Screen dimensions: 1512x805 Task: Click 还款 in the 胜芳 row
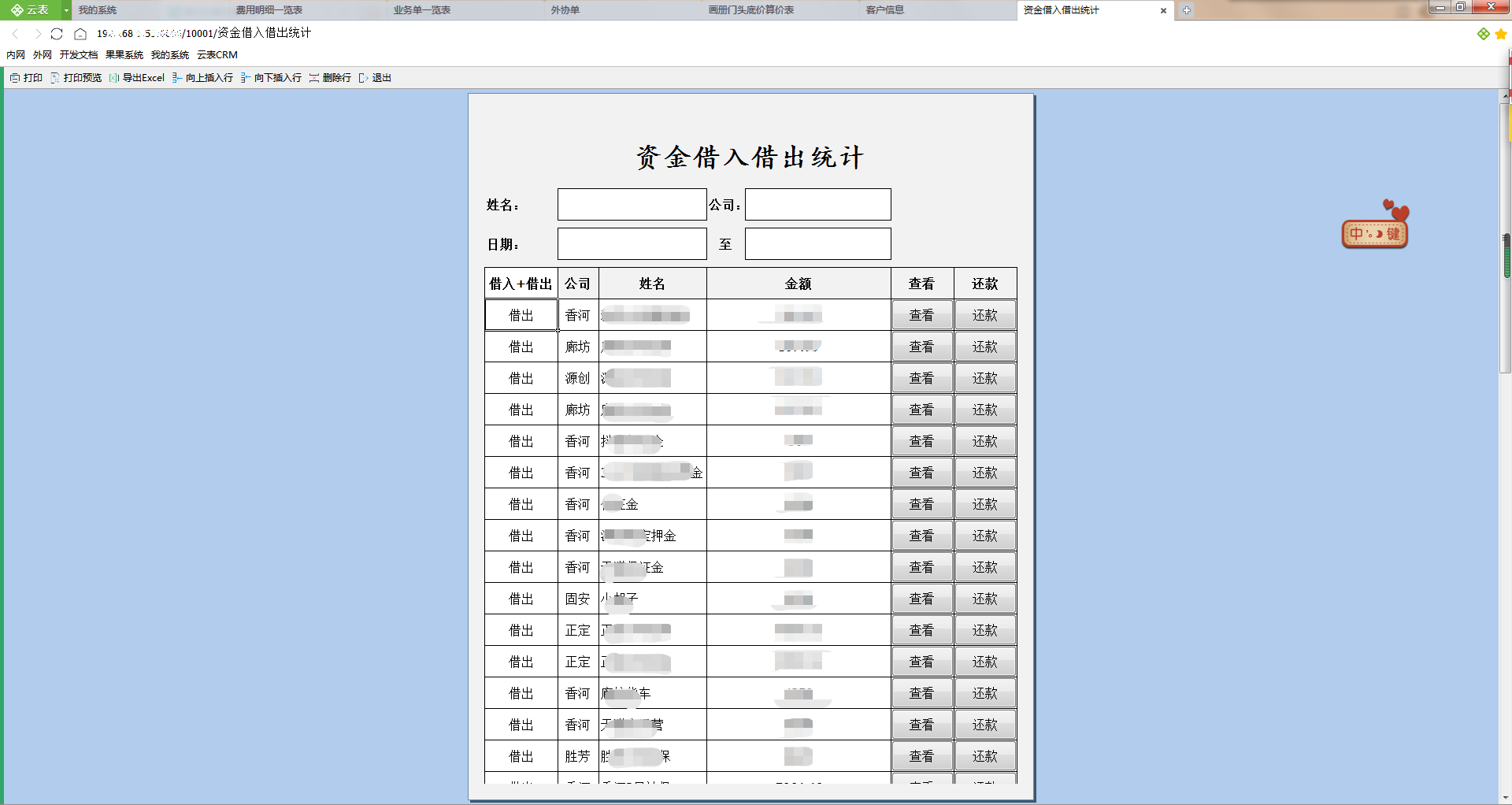click(x=985, y=756)
